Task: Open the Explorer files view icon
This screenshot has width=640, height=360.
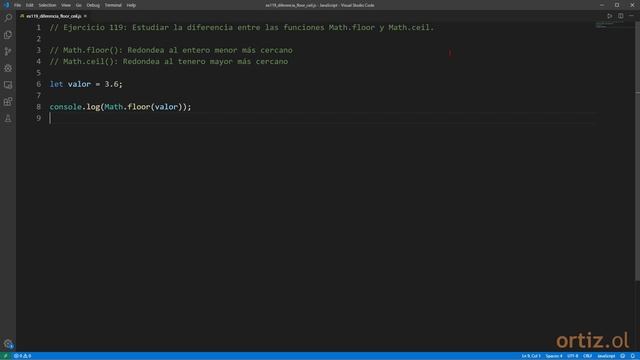Action: pos(8,35)
